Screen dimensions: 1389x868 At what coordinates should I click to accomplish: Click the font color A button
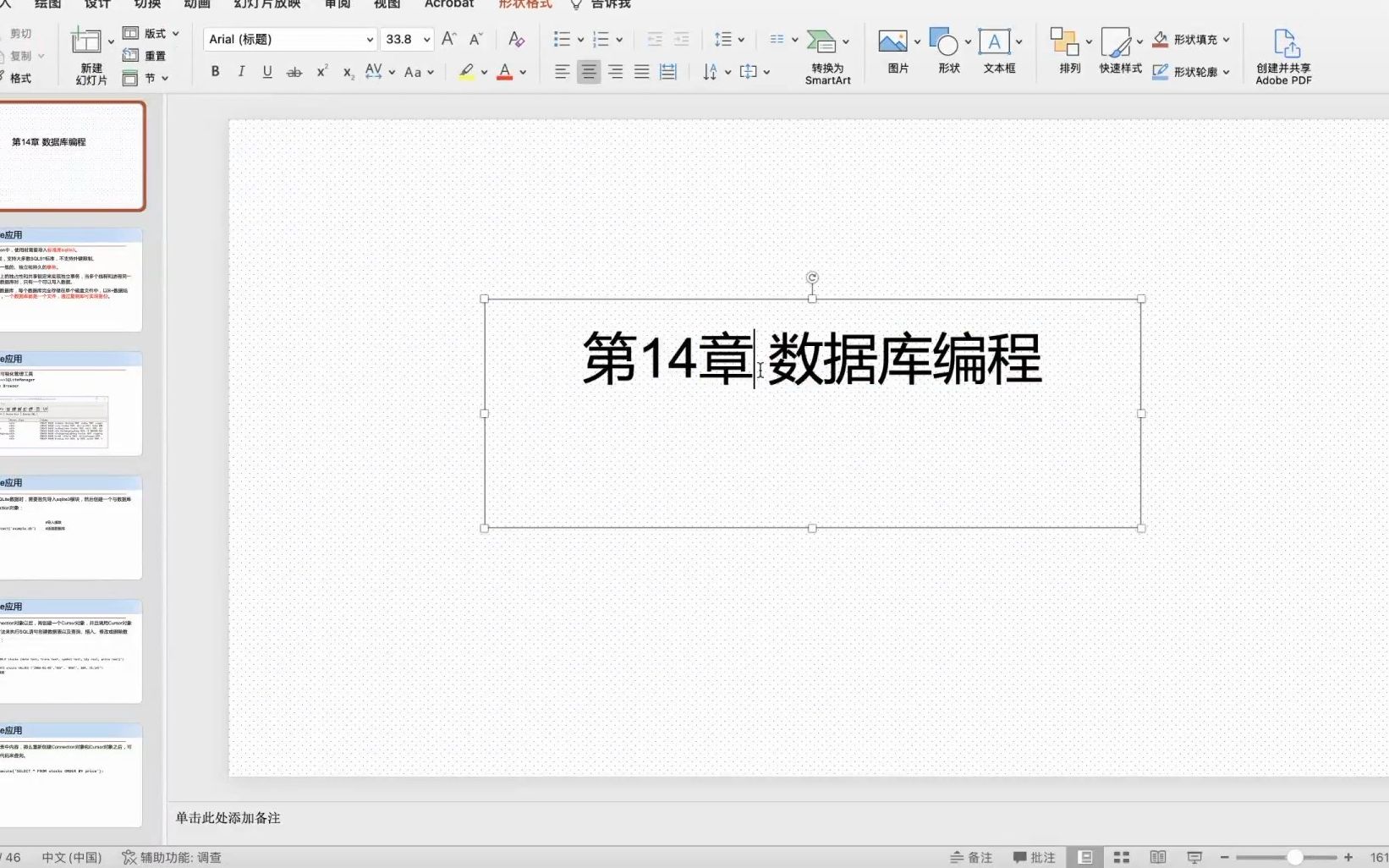(504, 72)
